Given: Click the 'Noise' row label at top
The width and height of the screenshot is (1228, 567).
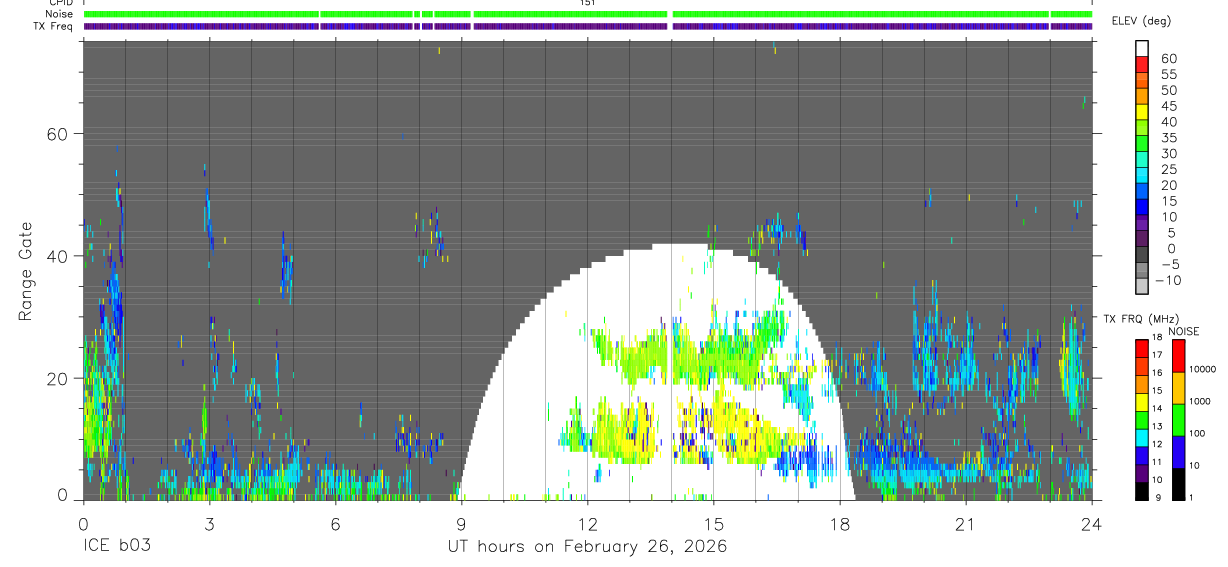Looking at the screenshot, I should pos(58,14).
